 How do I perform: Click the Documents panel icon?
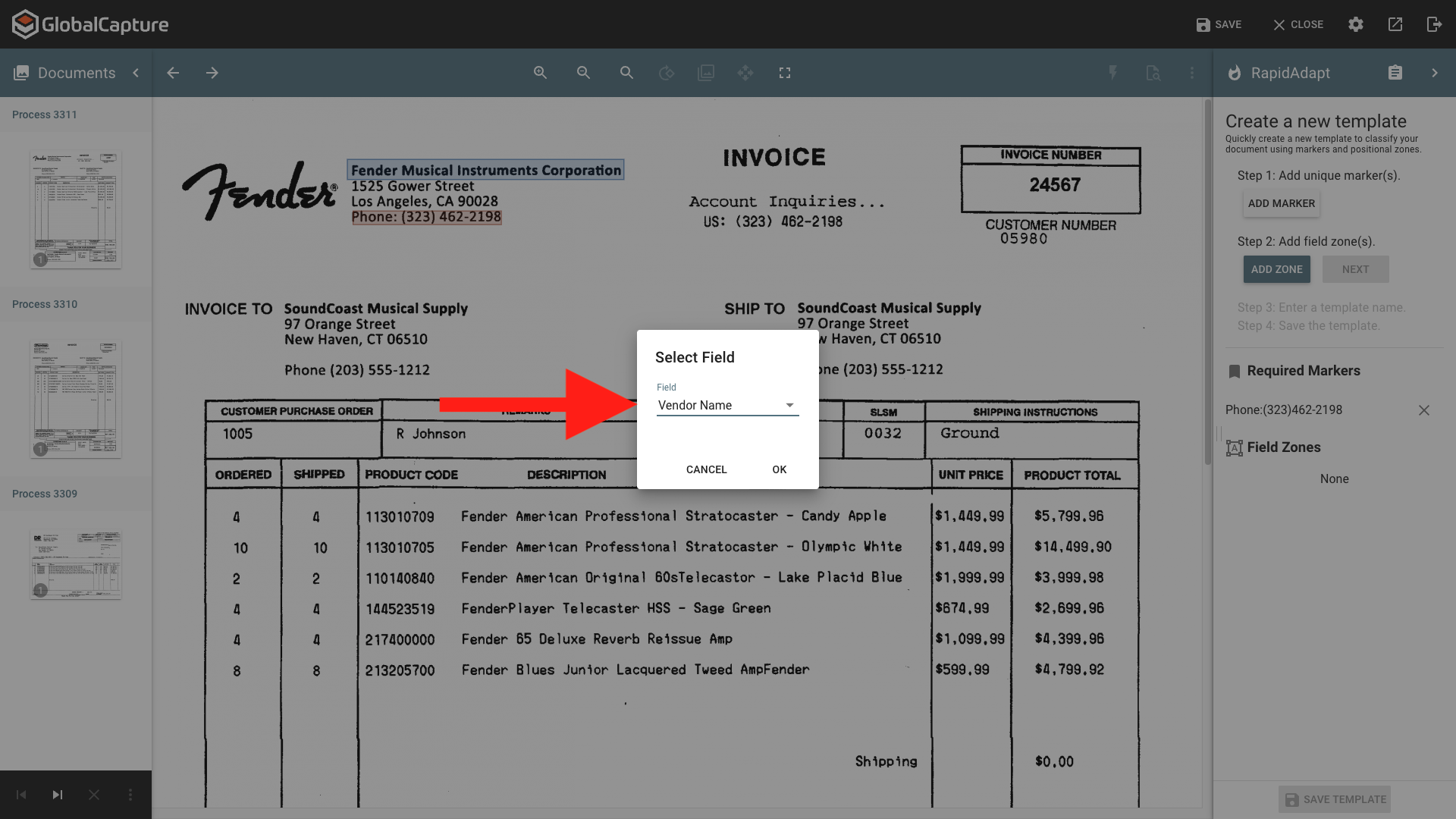pyautogui.click(x=21, y=73)
